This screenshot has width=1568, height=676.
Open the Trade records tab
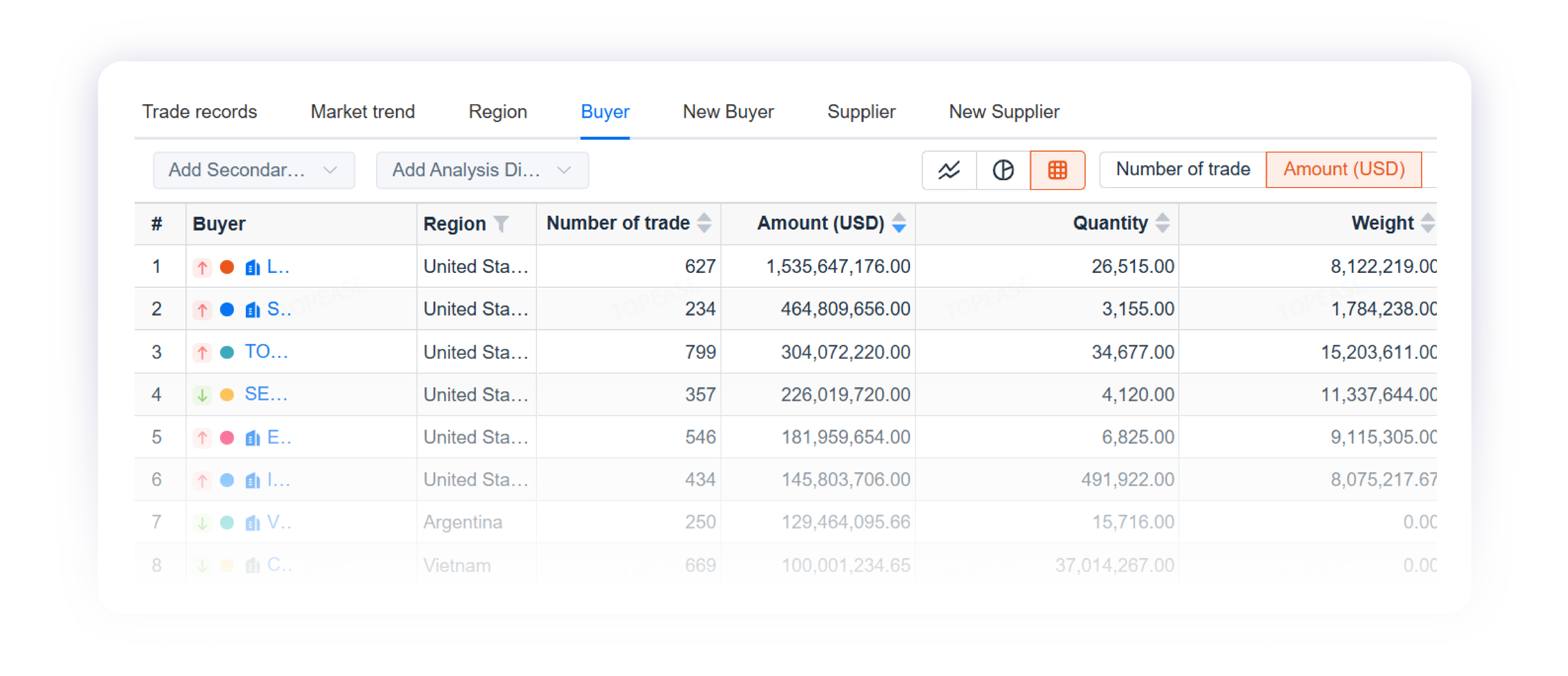[200, 111]
